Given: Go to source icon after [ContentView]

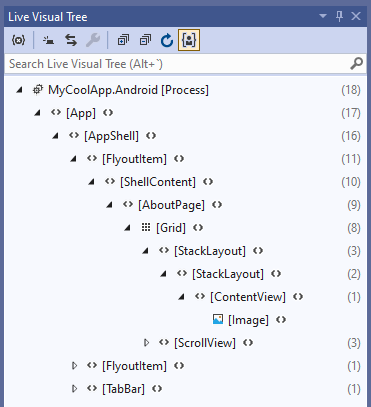Looking at the screenshot, I should point(298,297).
